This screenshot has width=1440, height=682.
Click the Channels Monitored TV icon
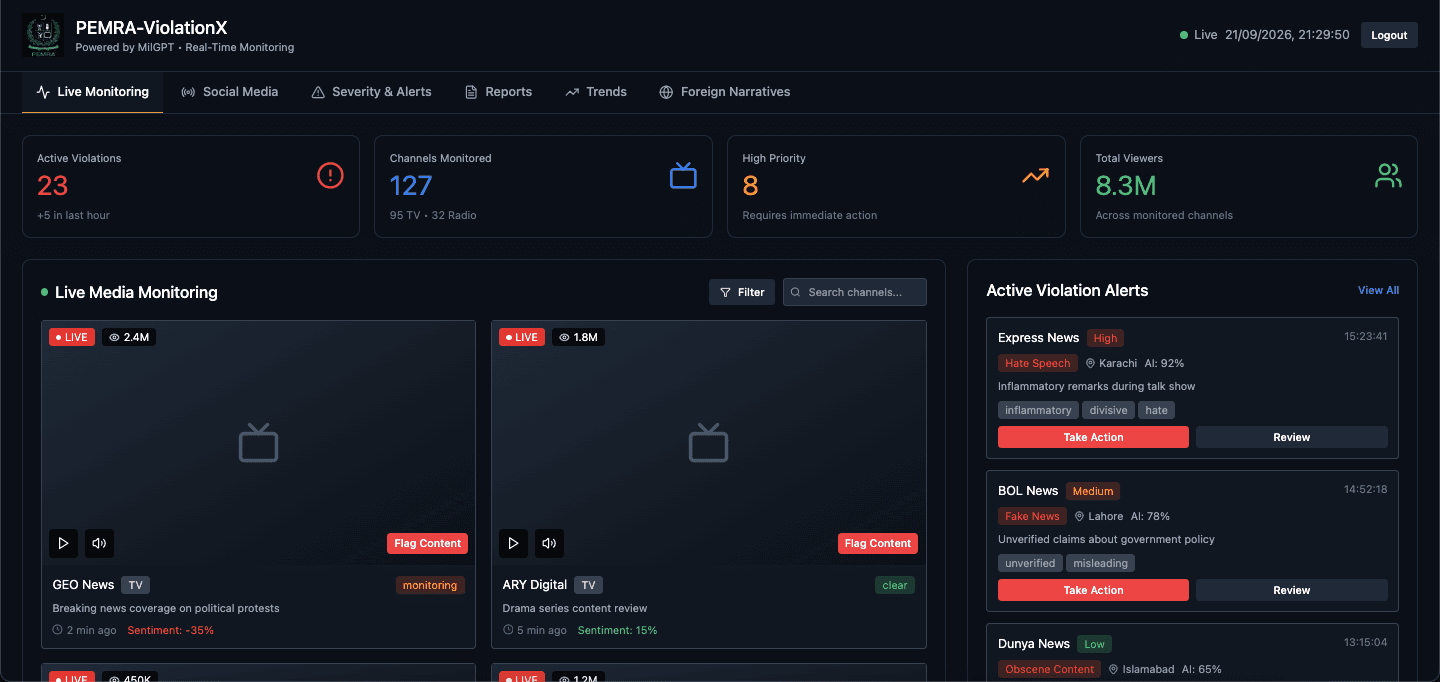(x=683, y=176)
